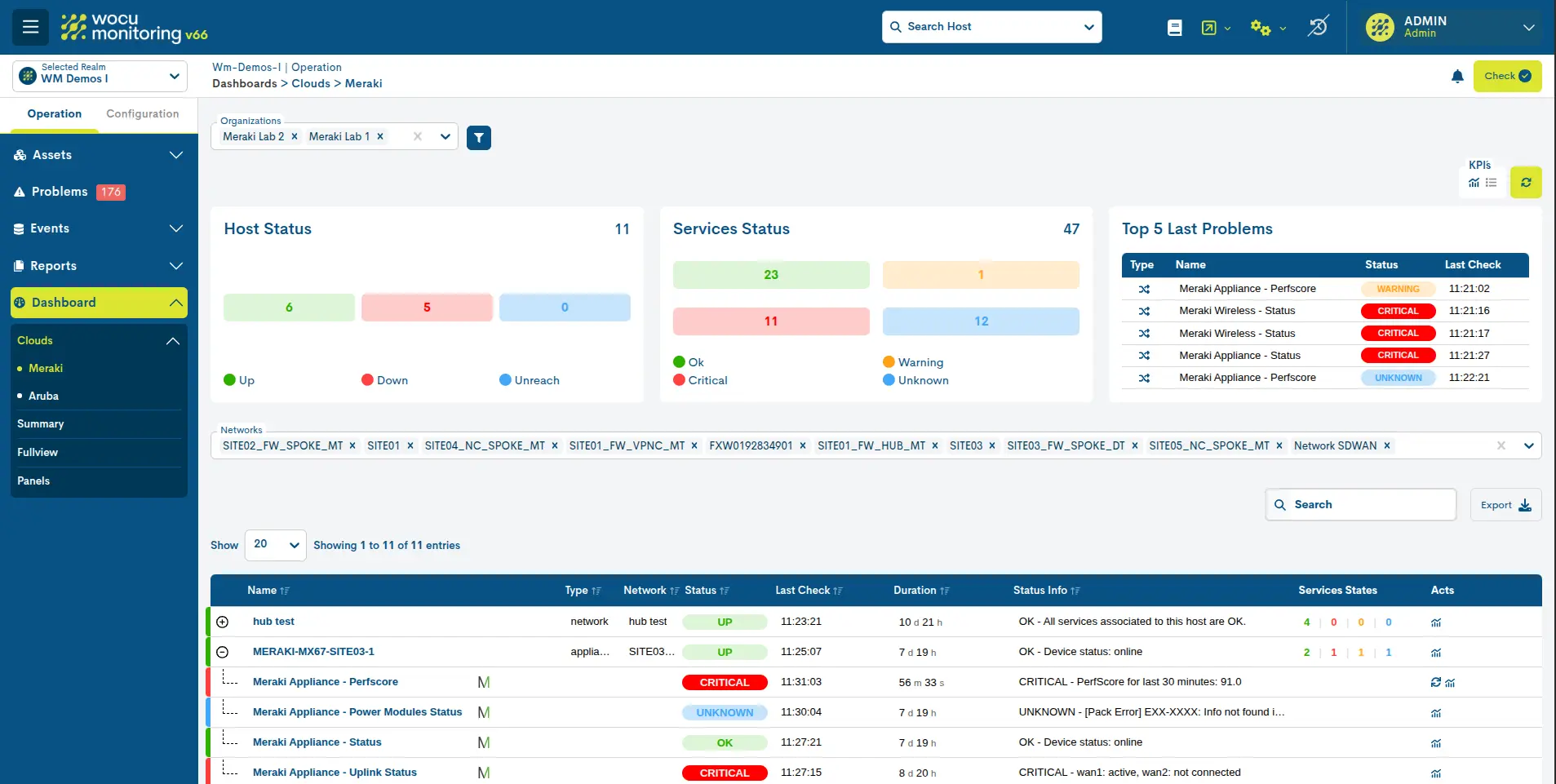1556x784 pixels.
Task: Collapse the MERAKI-MX67-SITE03-1 host row
Action: tap(223, 652)
